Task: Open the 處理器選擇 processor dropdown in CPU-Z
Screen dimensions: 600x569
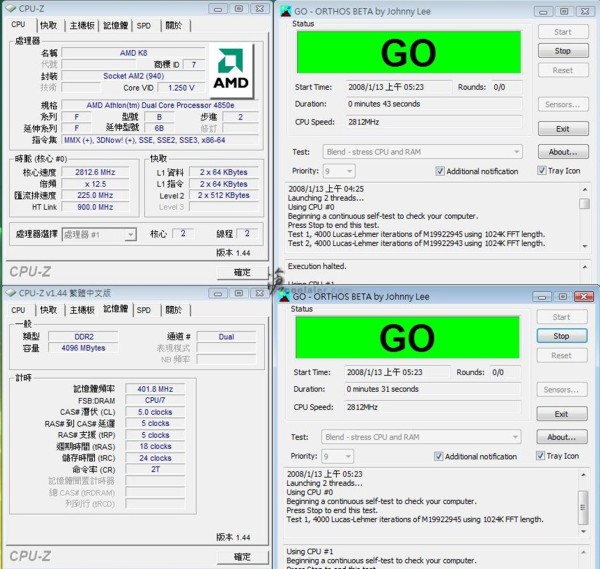Action: (x=99, y=234)
